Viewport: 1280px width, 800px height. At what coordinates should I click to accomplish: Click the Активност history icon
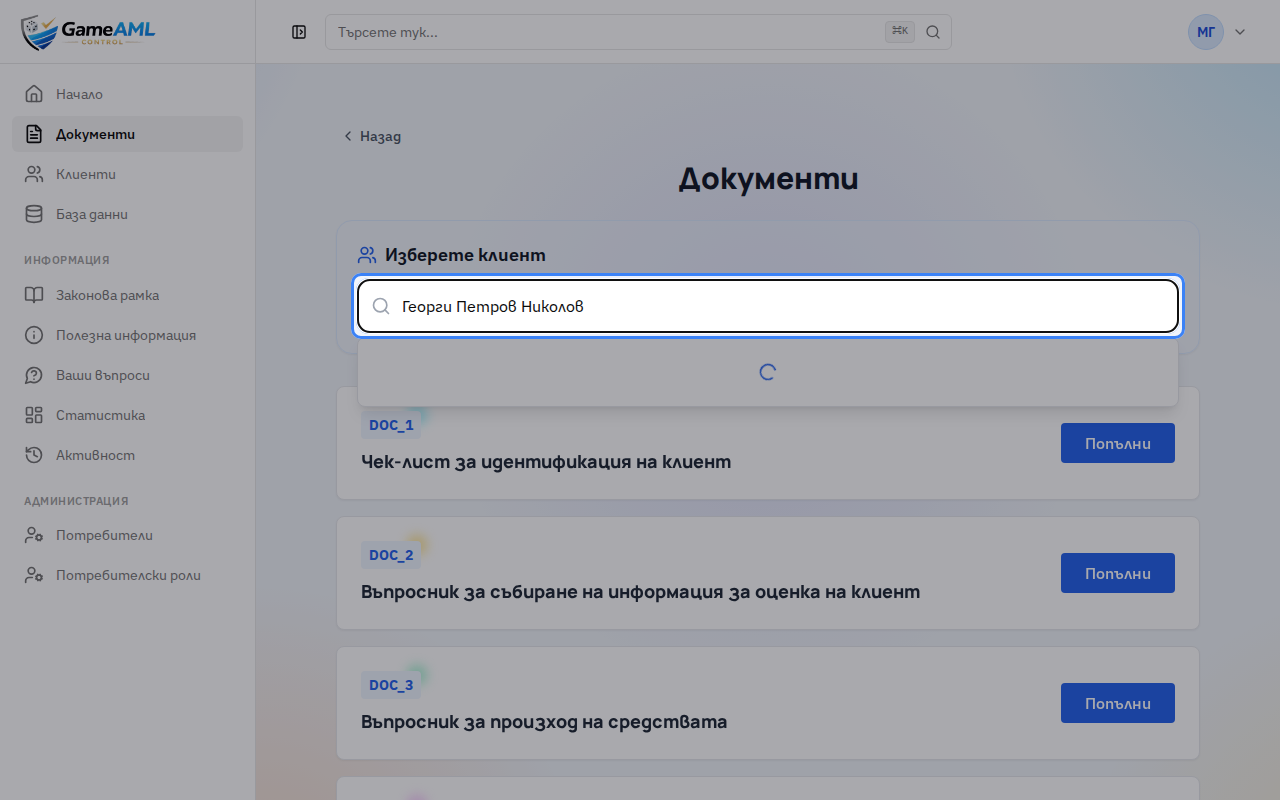pos(34,455)
